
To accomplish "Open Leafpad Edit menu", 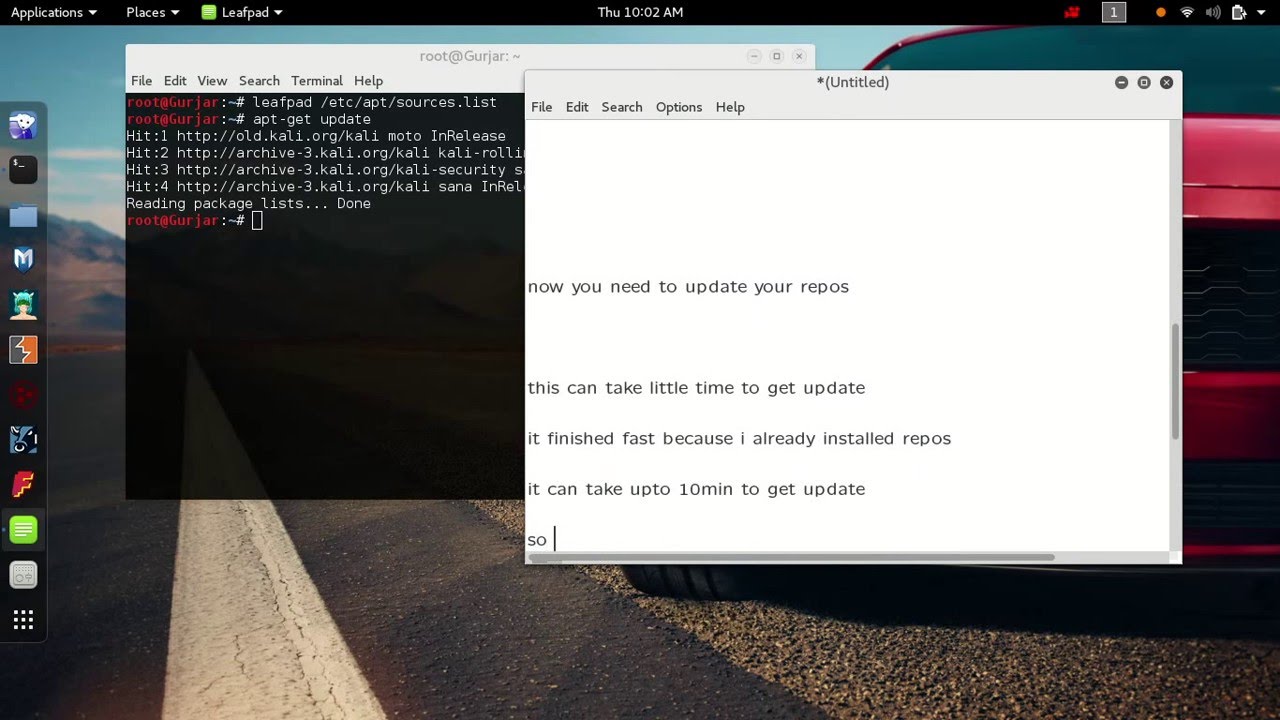I will tap(577, 107).
